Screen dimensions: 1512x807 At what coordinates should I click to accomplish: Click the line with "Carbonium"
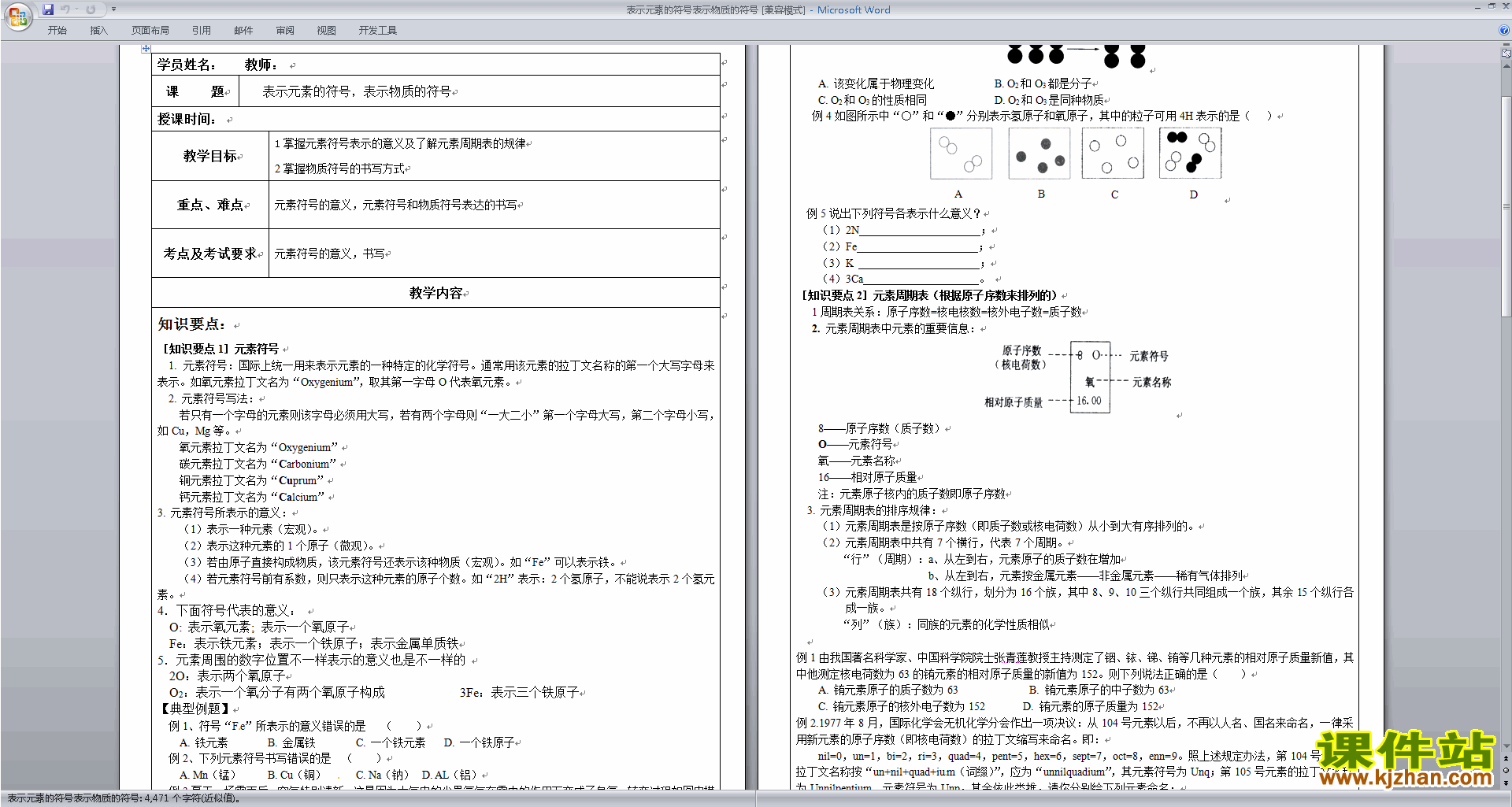[258, 464]
